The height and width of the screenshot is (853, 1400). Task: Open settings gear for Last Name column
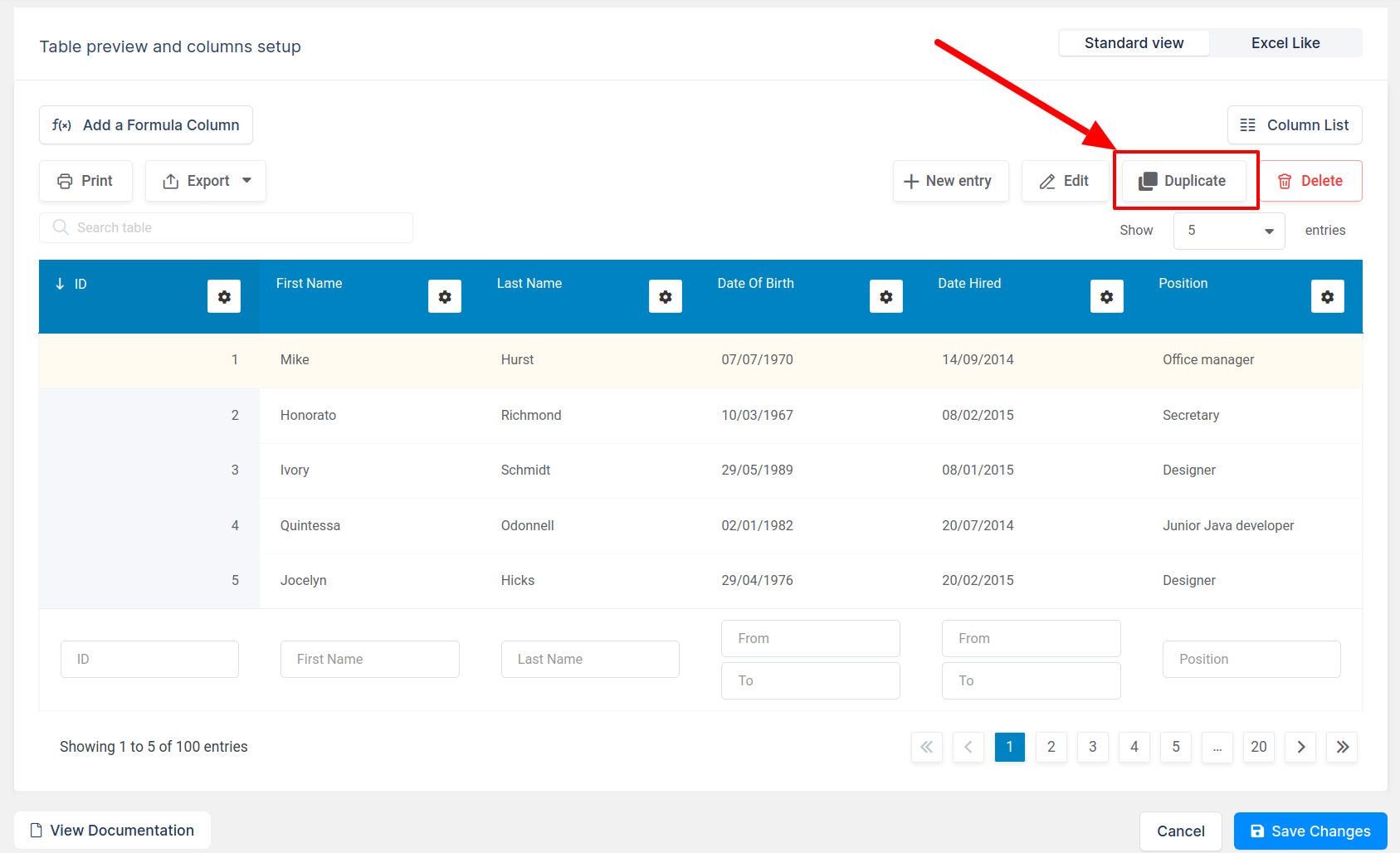tap(666, 296)
